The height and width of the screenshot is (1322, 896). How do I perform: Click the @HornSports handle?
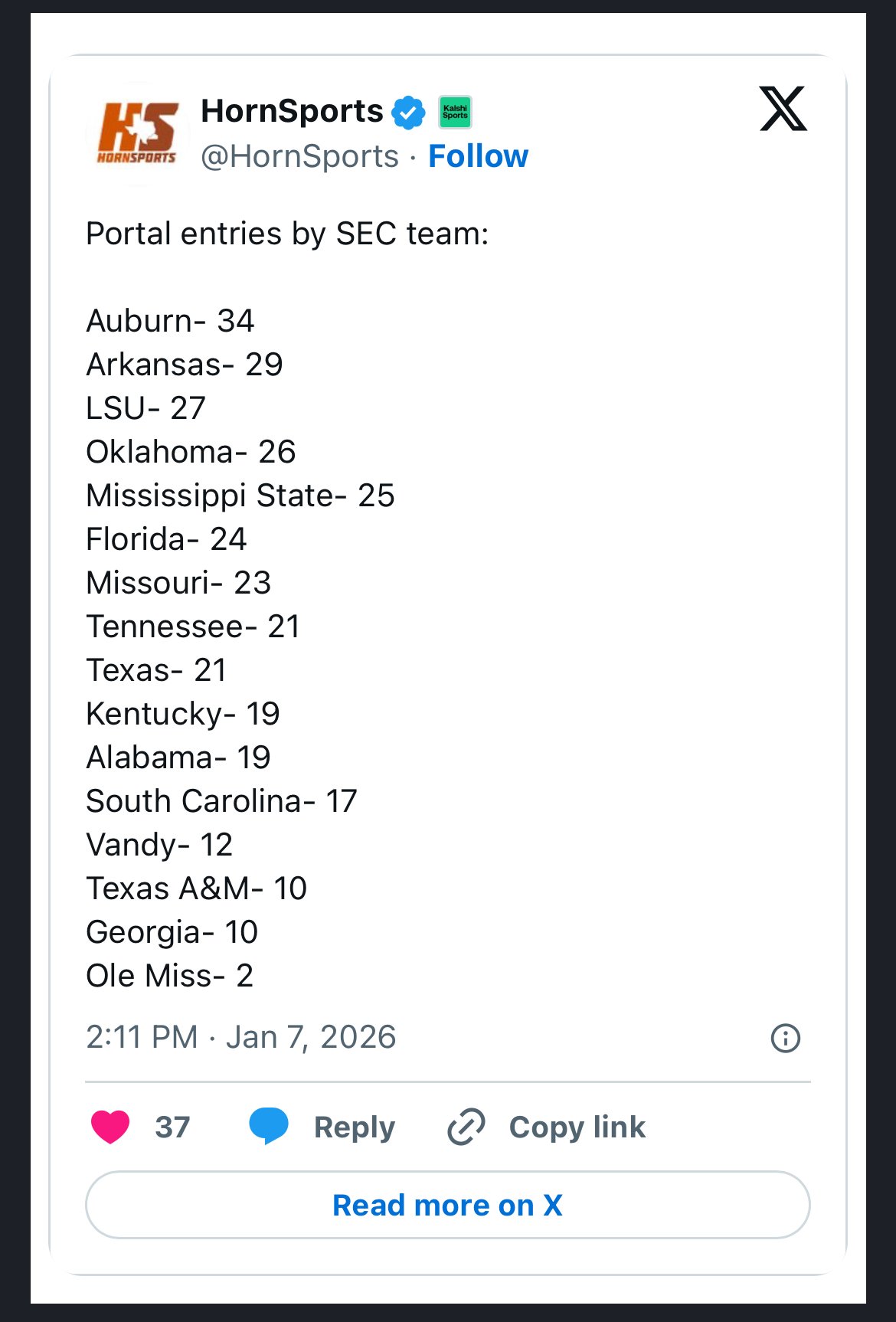(299, 156)
